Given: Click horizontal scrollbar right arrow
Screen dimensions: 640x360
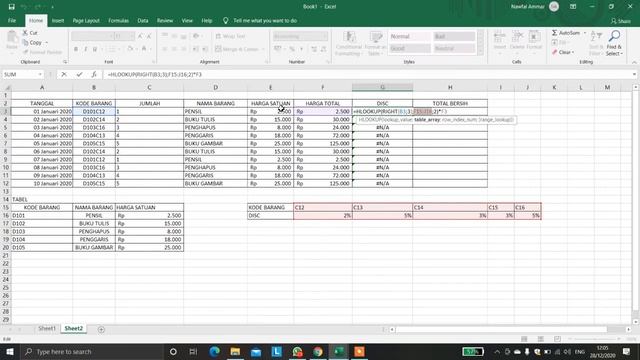Looking at the screenshot, I should [x=628, y=329].
